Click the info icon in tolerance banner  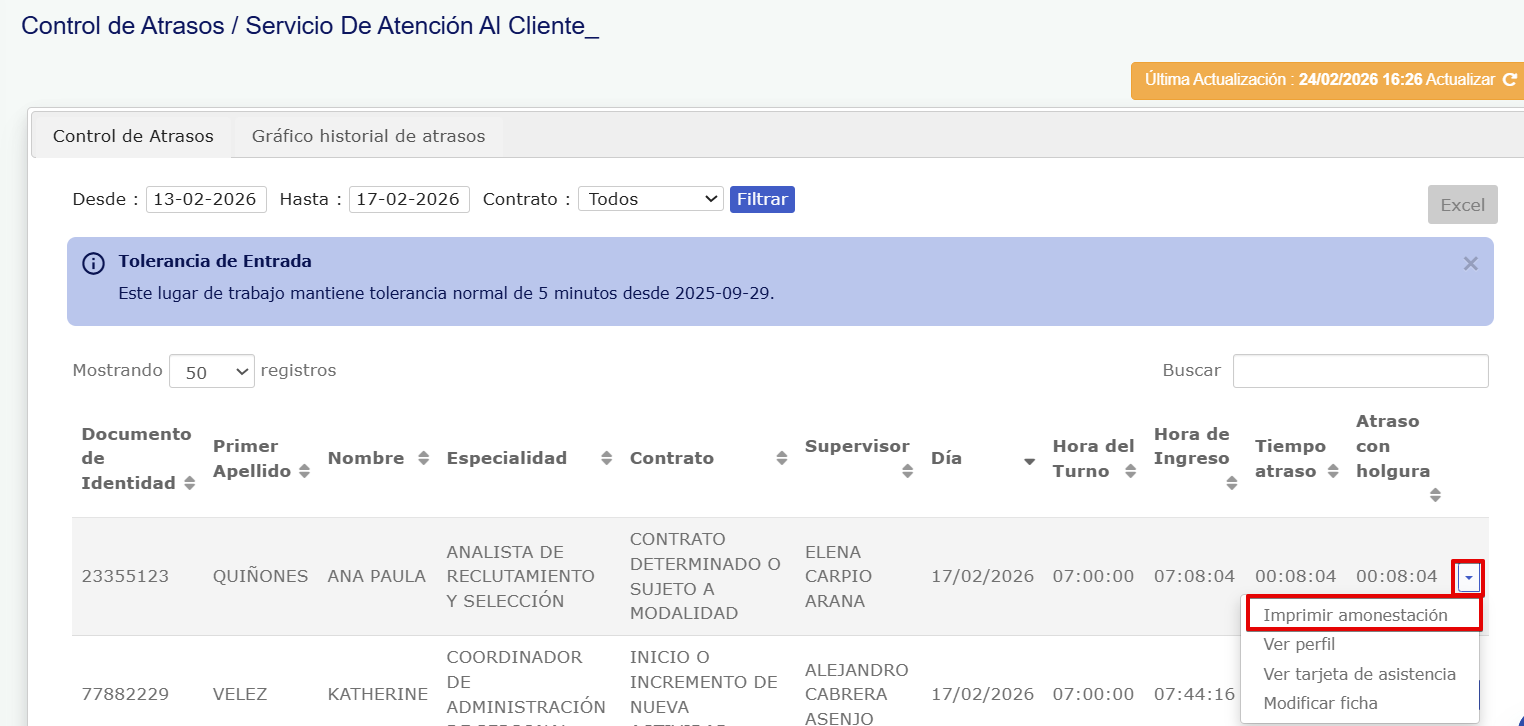click(x=93, y=264)
